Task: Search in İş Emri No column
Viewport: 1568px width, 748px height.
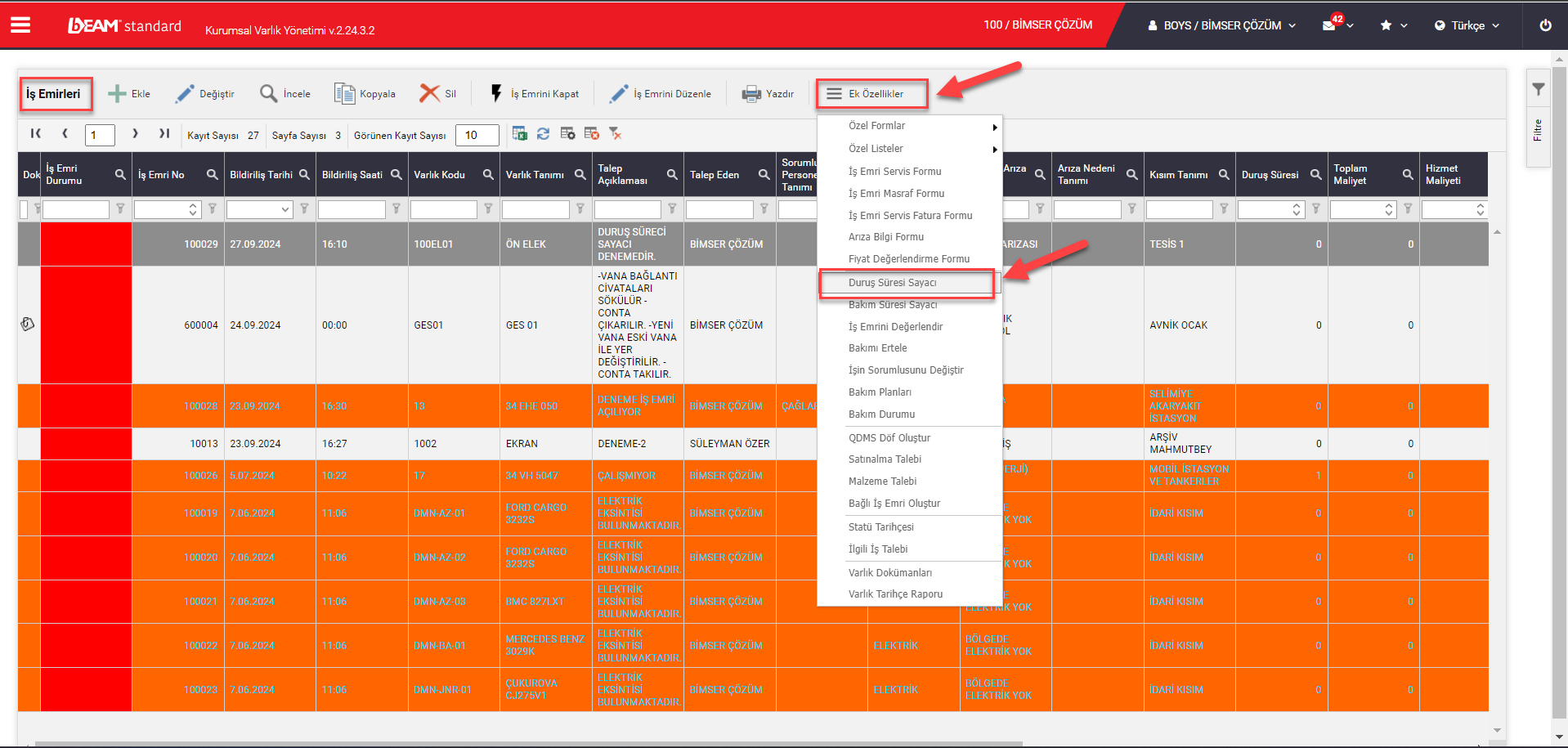Action: 212,174
